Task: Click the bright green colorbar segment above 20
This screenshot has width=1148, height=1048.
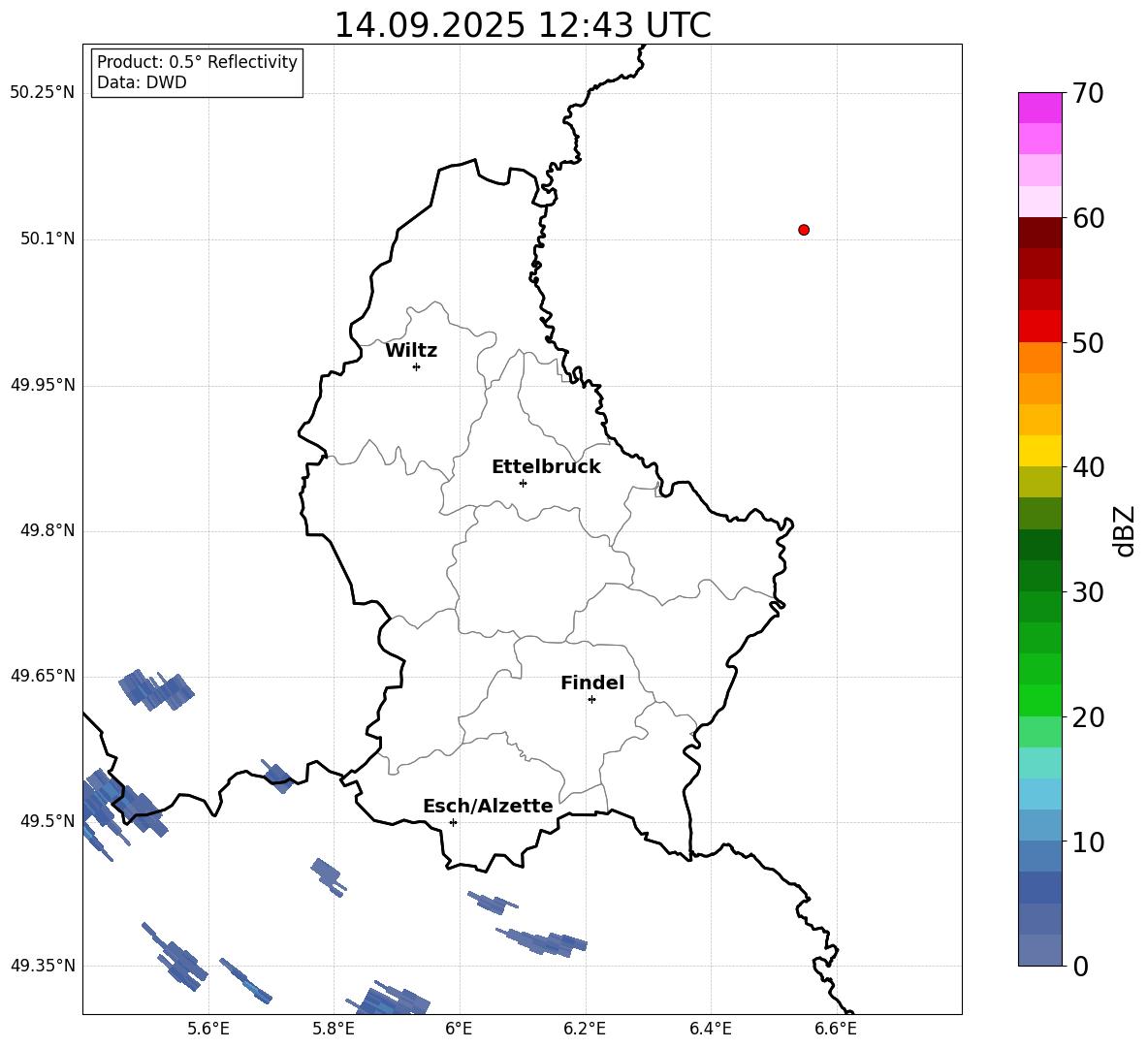Action: (1039, 700)
